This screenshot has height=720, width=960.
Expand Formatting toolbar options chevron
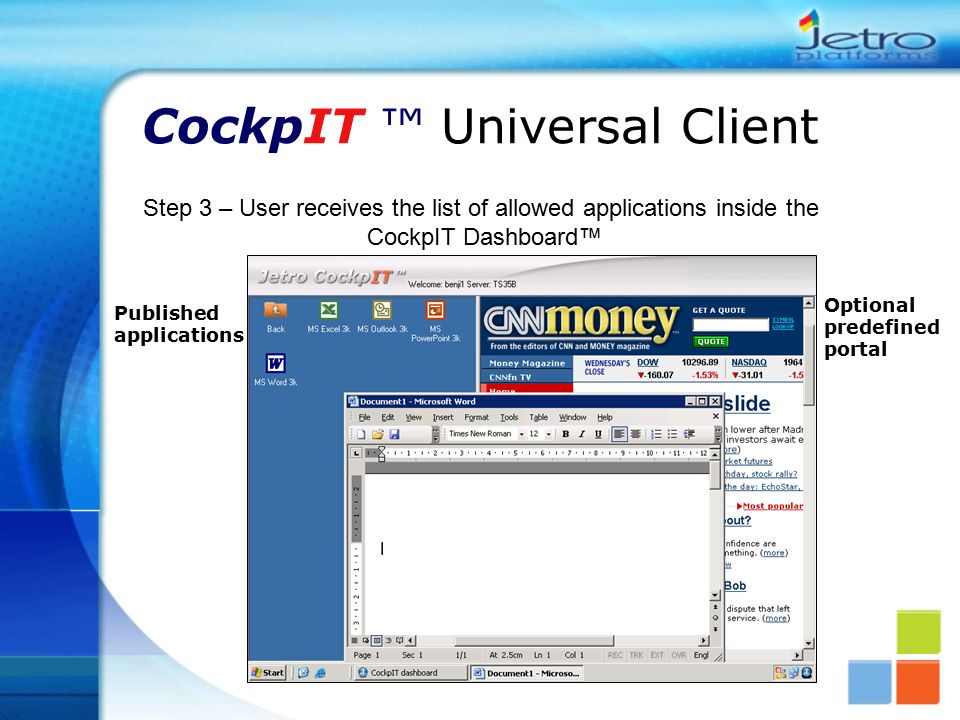coord(718,434)
